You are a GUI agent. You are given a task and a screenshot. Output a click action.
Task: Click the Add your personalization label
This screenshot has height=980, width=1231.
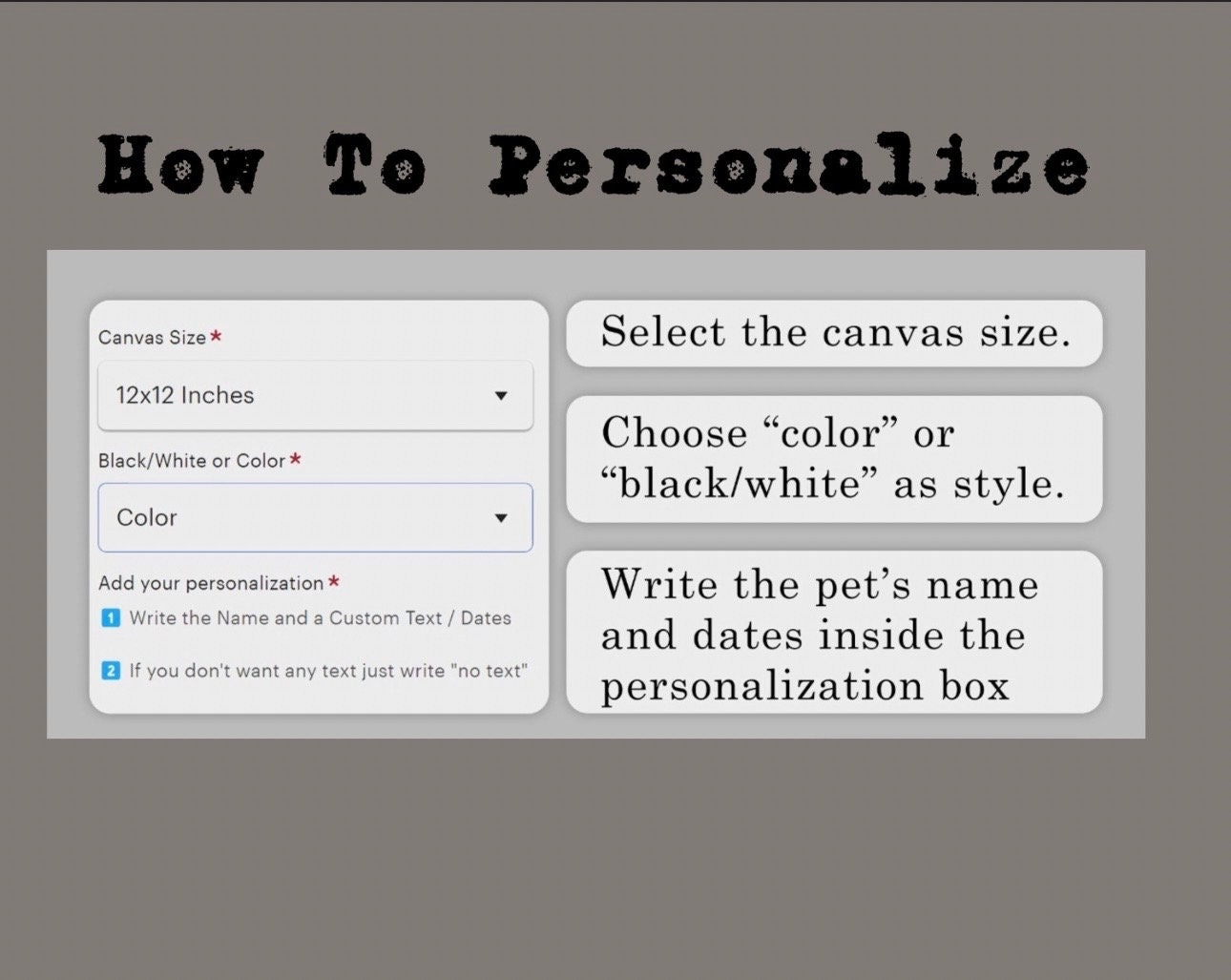pos(211,583)
